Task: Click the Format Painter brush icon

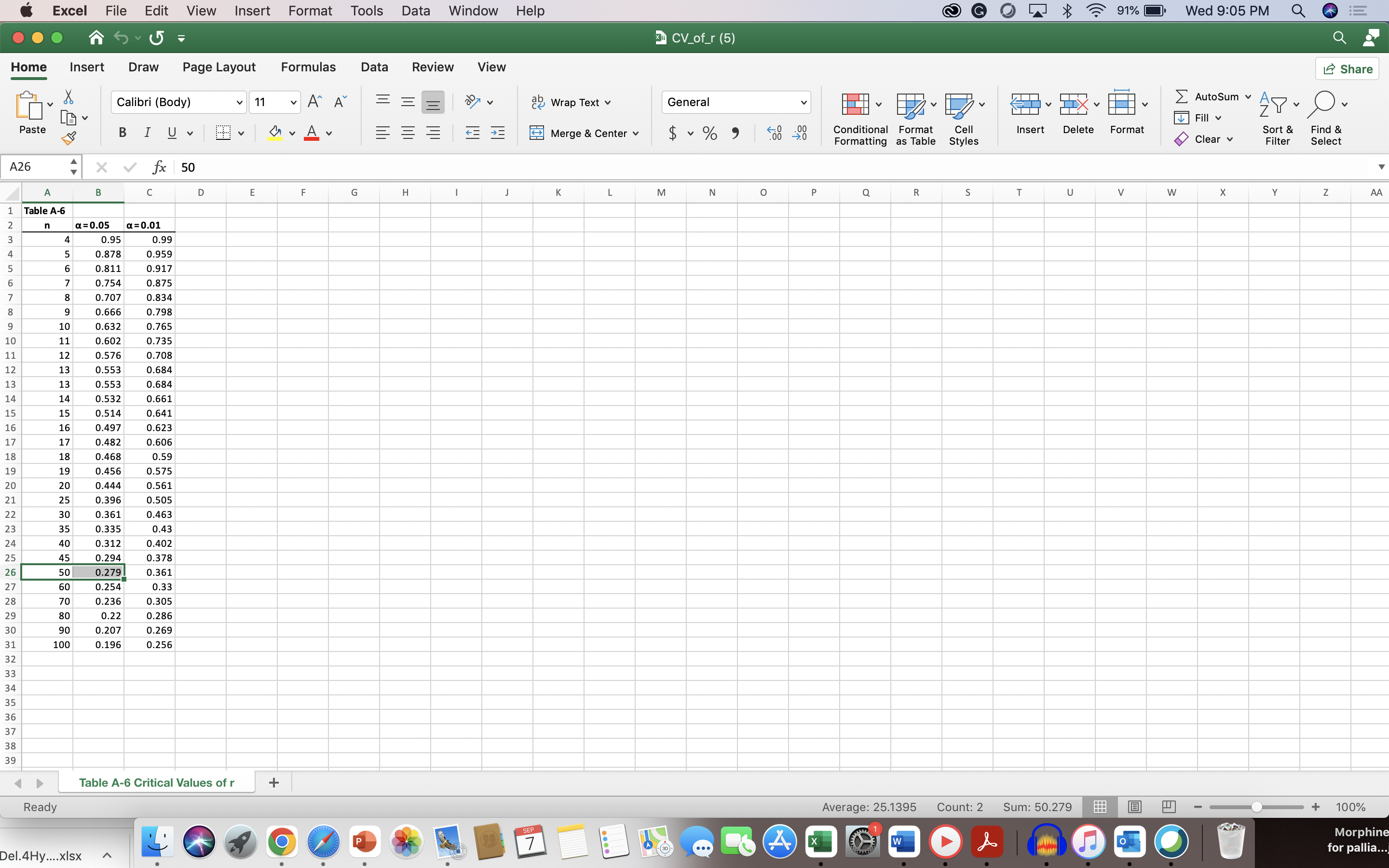Action: point(68,138)
